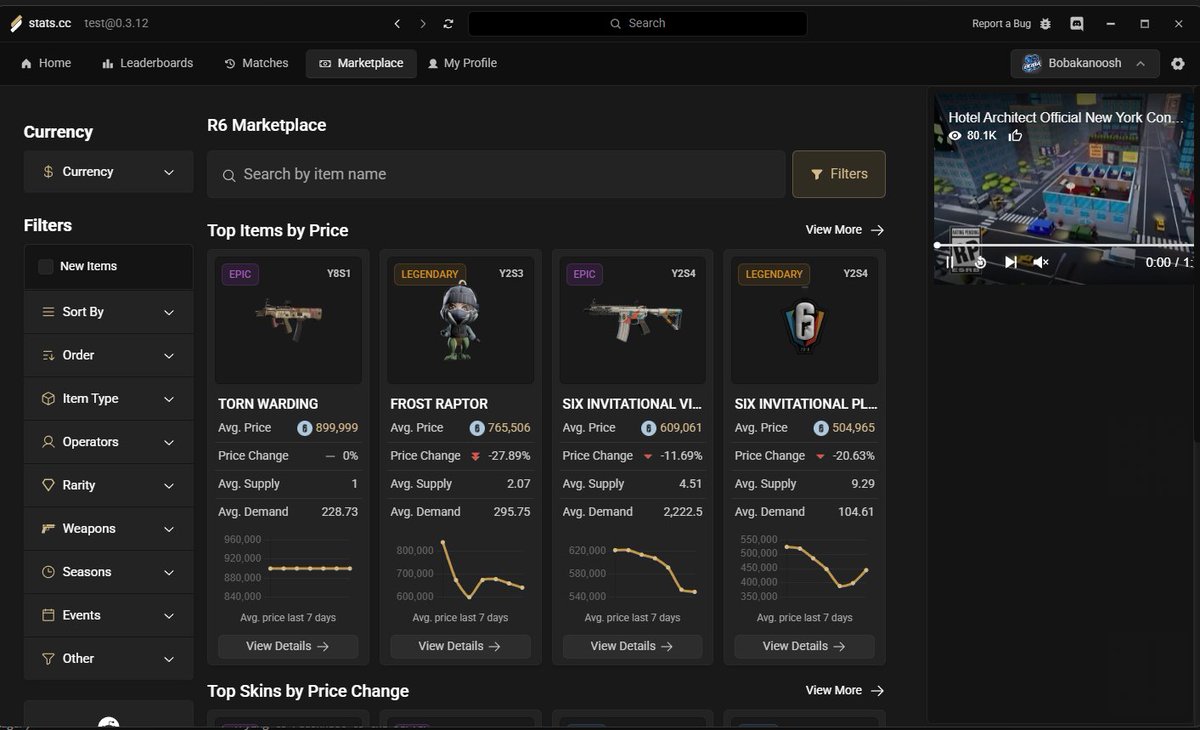View Details for Frost Raptor
Image resolution: width=1200 pixels, height=730 pixels.
tap(460, 646)
